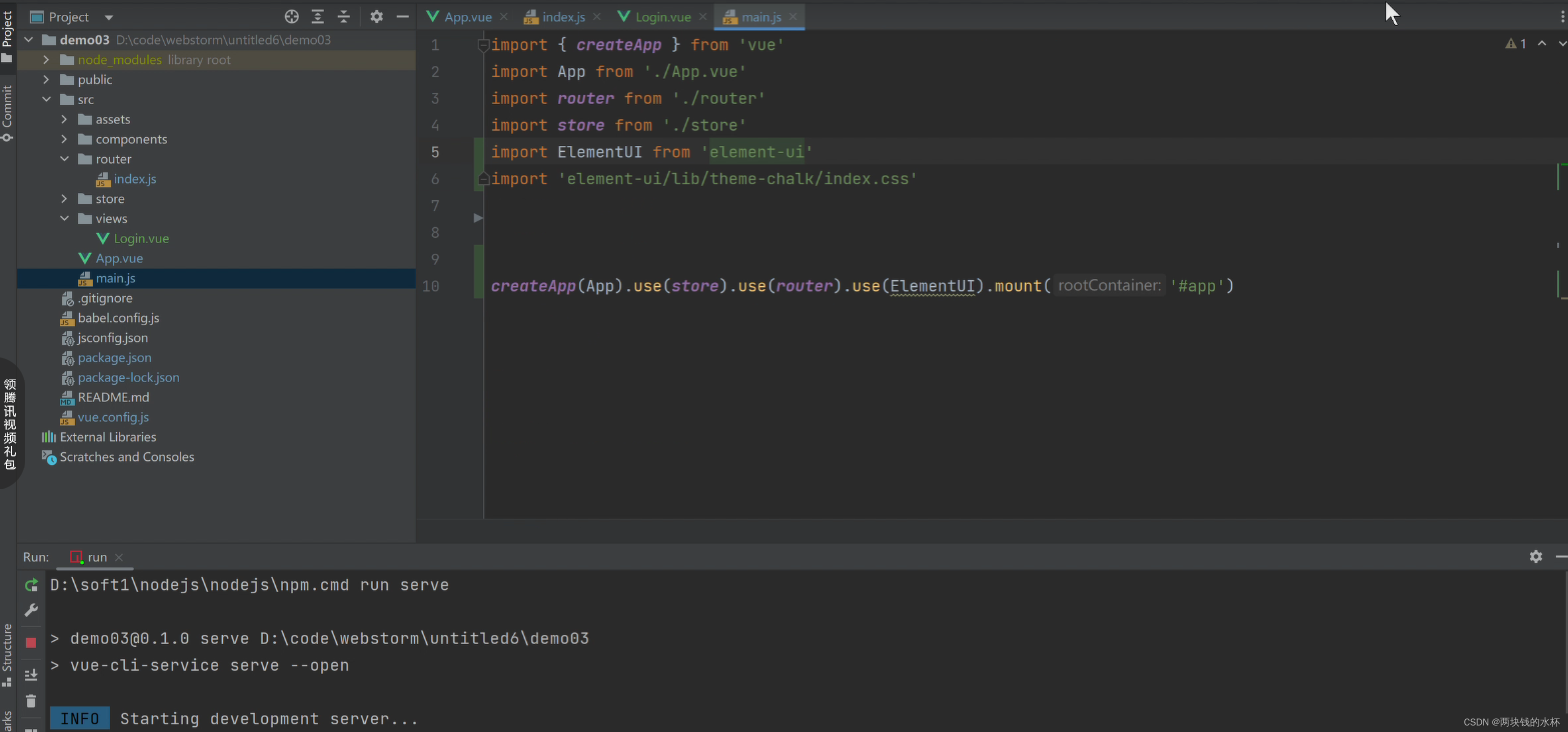Click the Expand All icon in Project panel
The height and width of the screenshot is (732, 1568).
click(318, 16)
